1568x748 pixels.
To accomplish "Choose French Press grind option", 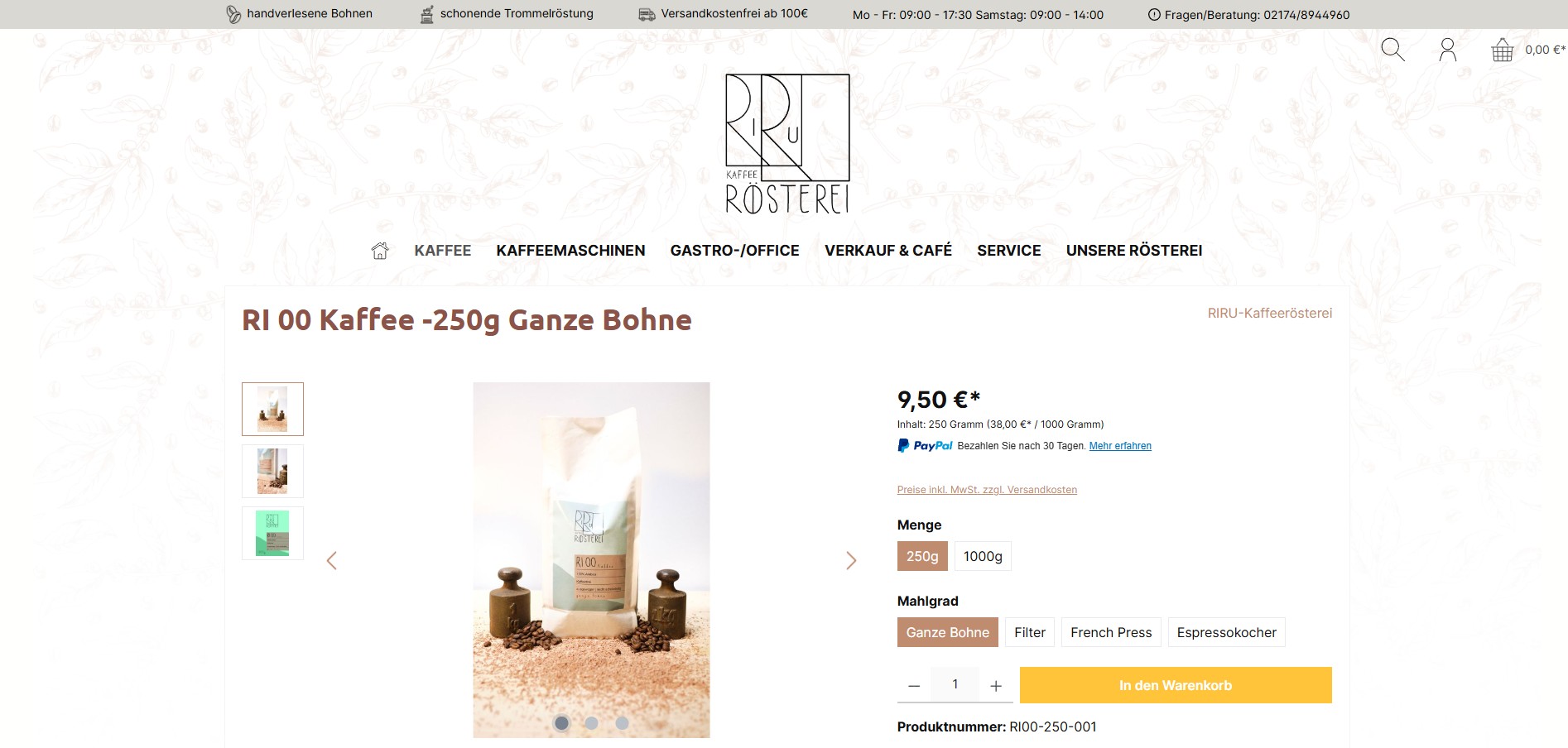I will [x=1111, y=632].
